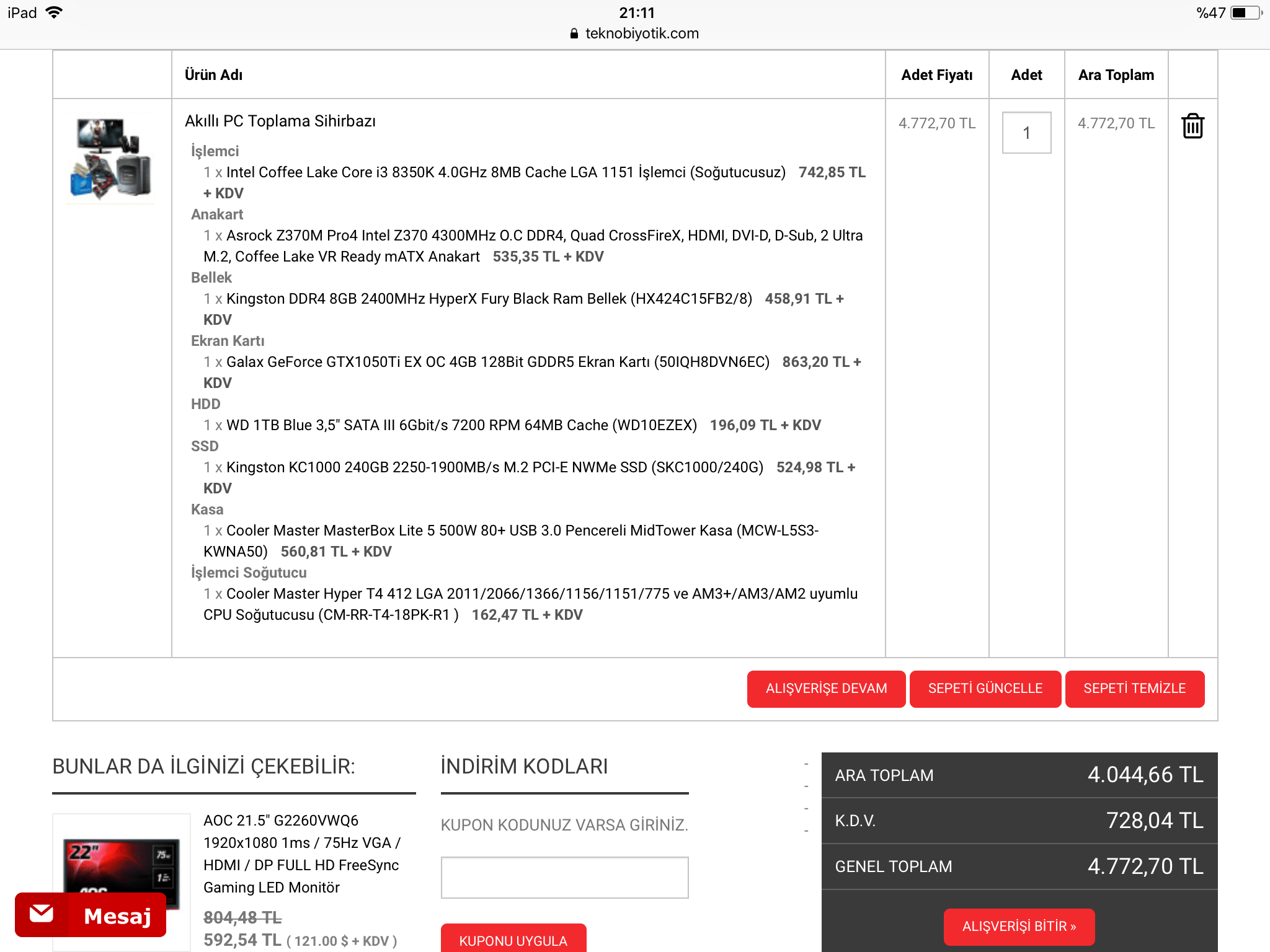
Task: Click the Kingston KC1000 SSD line
Action: coord(494,467)
